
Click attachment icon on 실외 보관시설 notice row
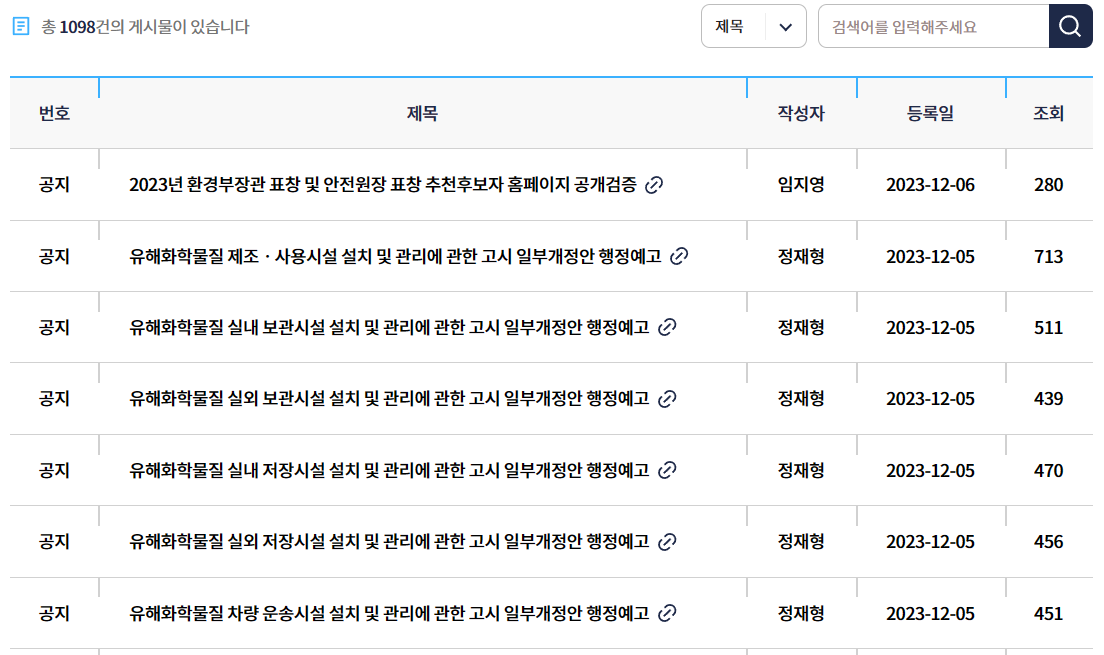click(667, 399)
